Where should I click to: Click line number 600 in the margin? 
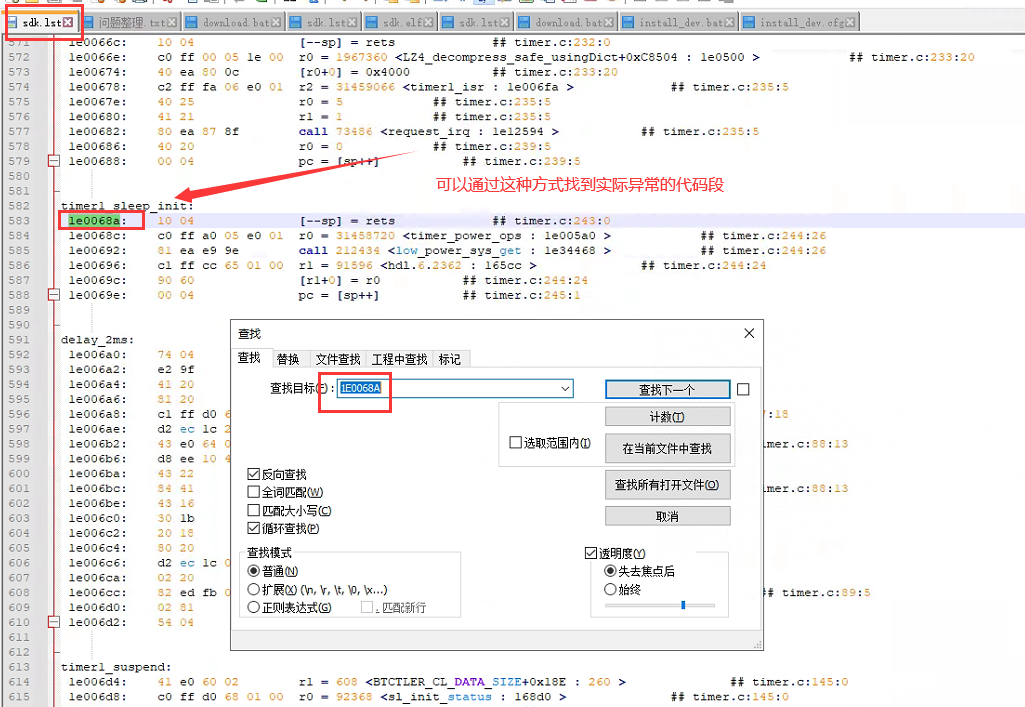click(x=19, y=473)
